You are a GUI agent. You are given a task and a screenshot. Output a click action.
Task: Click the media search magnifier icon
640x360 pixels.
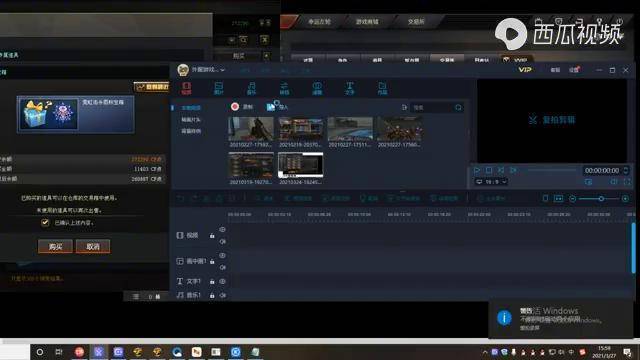click(458, 107)
